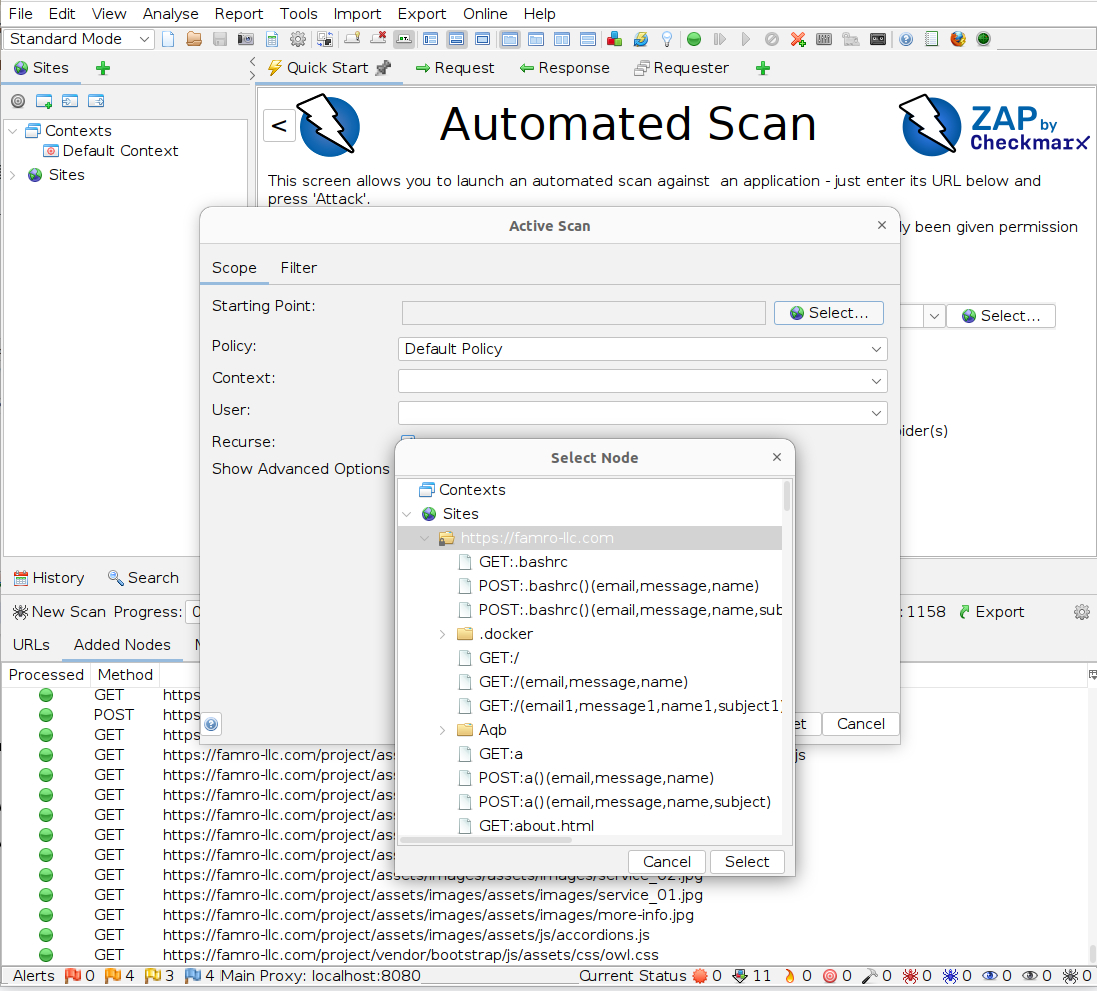Open the Report menu

point(239,13)
